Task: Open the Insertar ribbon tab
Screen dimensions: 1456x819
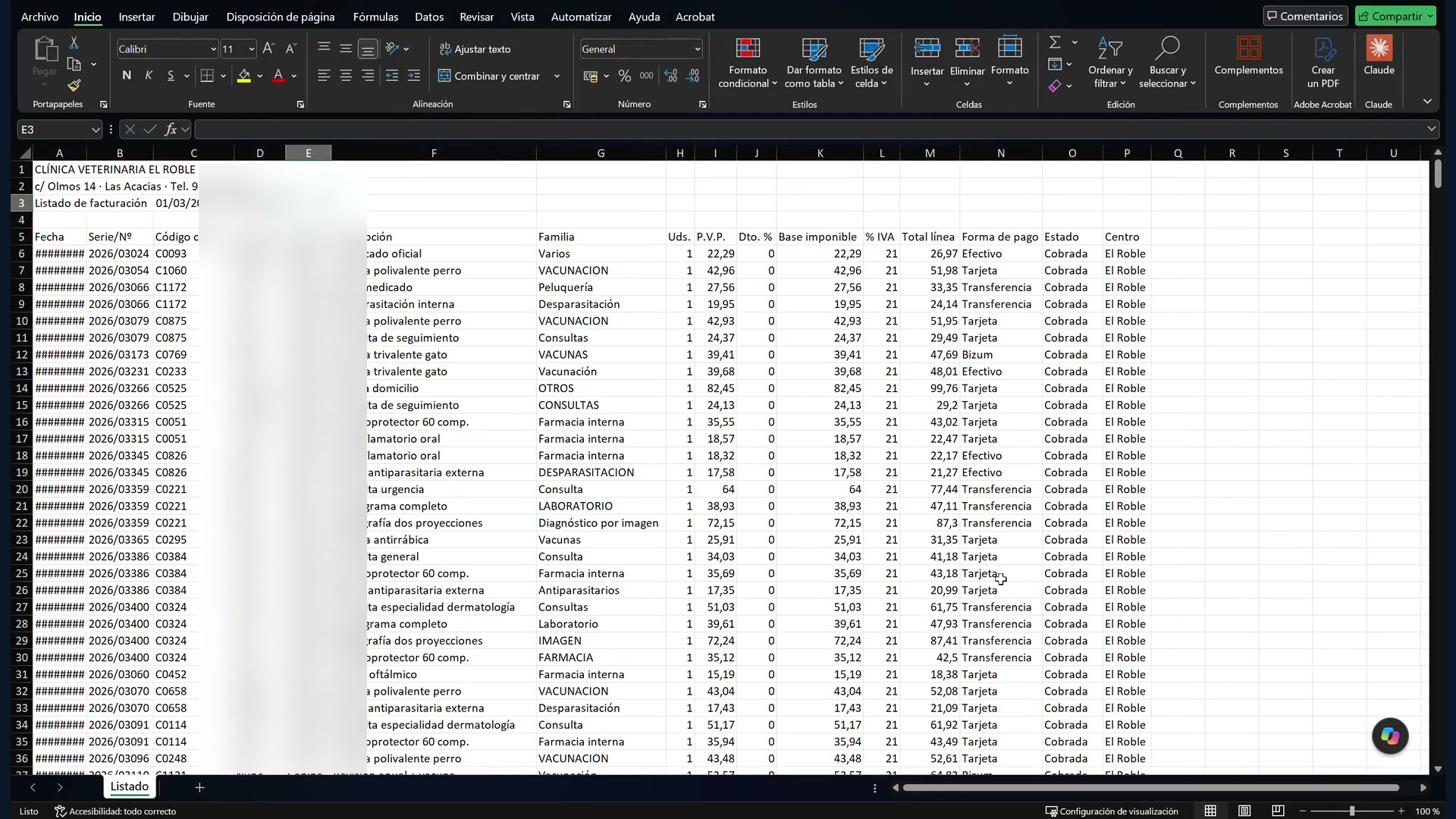Action: [x=136, y=17]
